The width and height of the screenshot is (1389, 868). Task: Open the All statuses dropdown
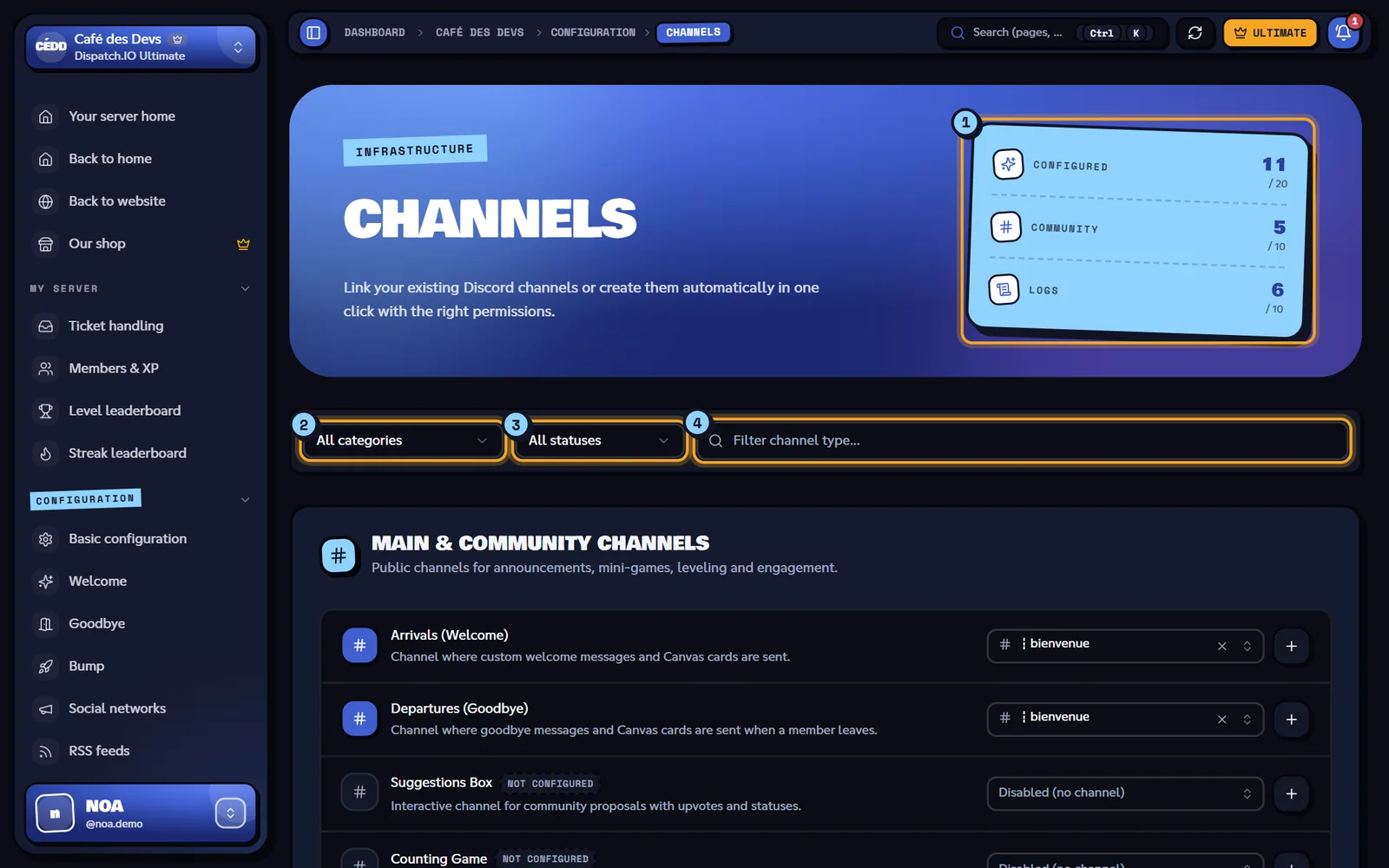coord(598,441)
